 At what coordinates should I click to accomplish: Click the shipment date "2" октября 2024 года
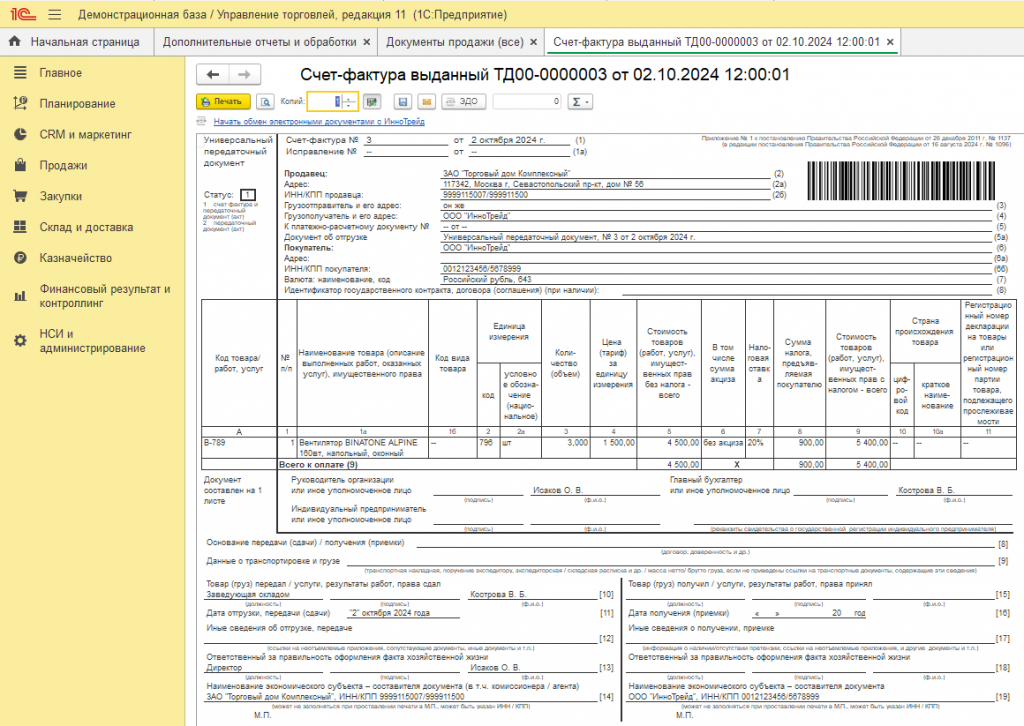click(390, 613)
